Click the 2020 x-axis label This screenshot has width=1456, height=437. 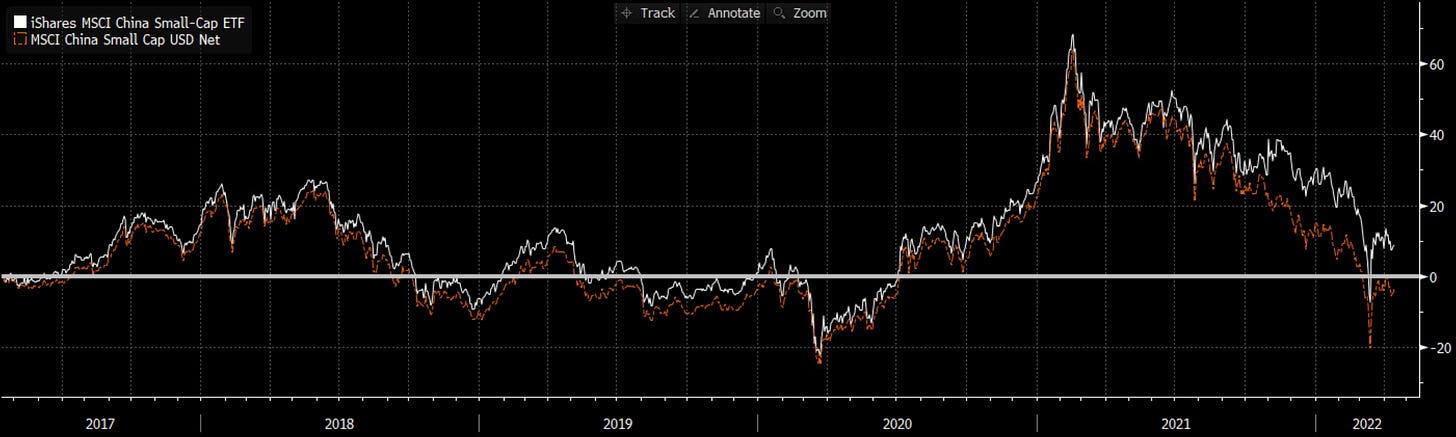(897, 424)
